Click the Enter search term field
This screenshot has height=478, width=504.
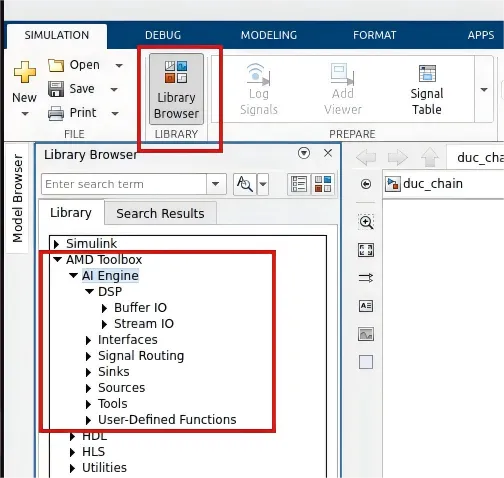124,184
